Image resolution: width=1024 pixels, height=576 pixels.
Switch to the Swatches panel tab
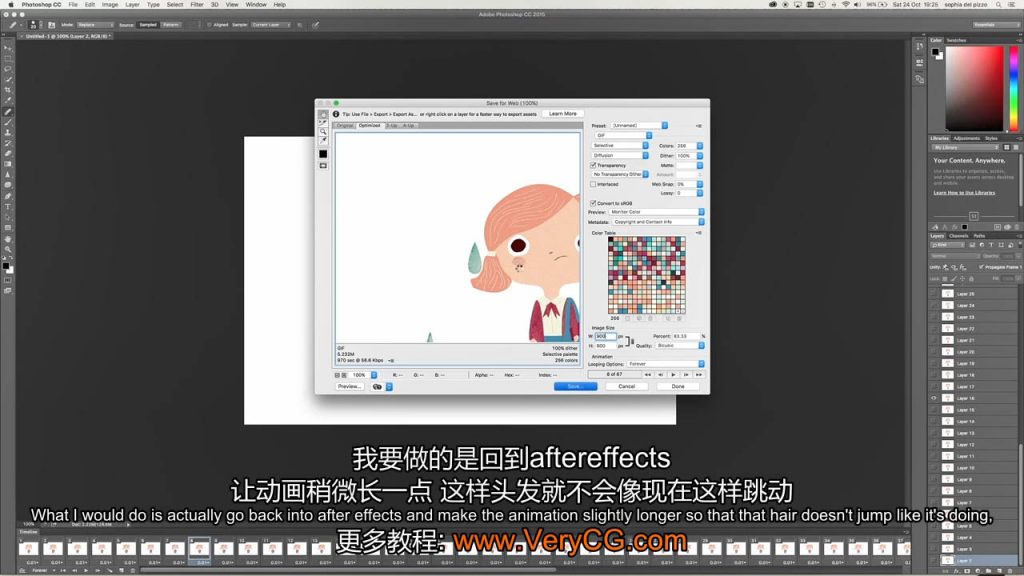(x=956, y=40)
